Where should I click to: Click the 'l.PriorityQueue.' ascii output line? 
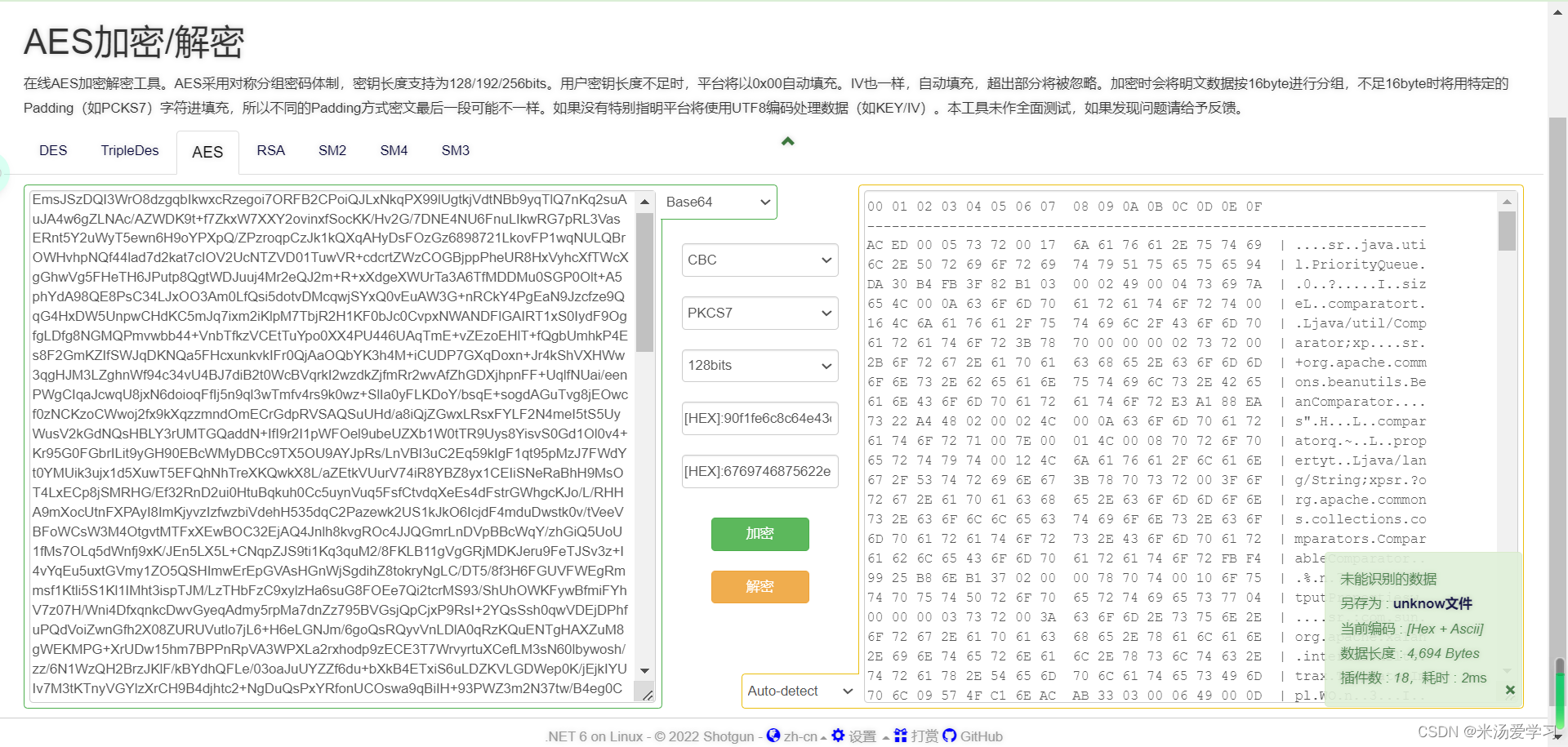(x=1360, y=265)
